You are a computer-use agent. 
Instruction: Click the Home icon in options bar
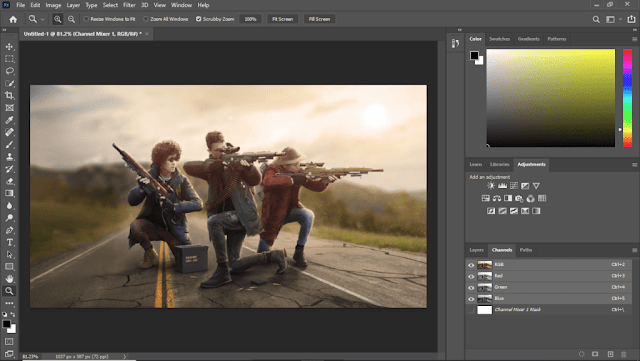13,19
